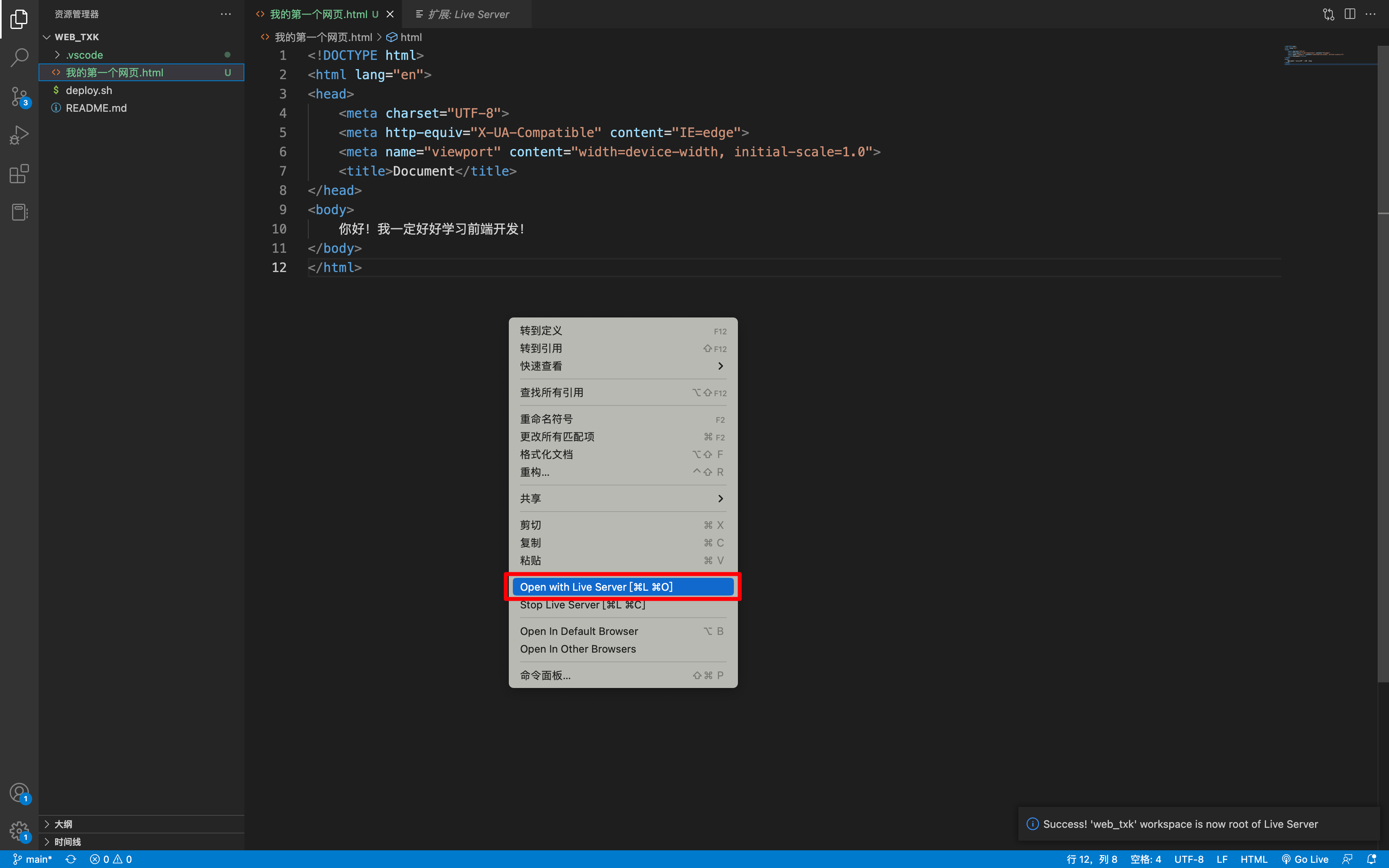Split the editor to the right
Viewport: 1389px width, 868px height.
pyautogui.click(x=1350, y=14)
